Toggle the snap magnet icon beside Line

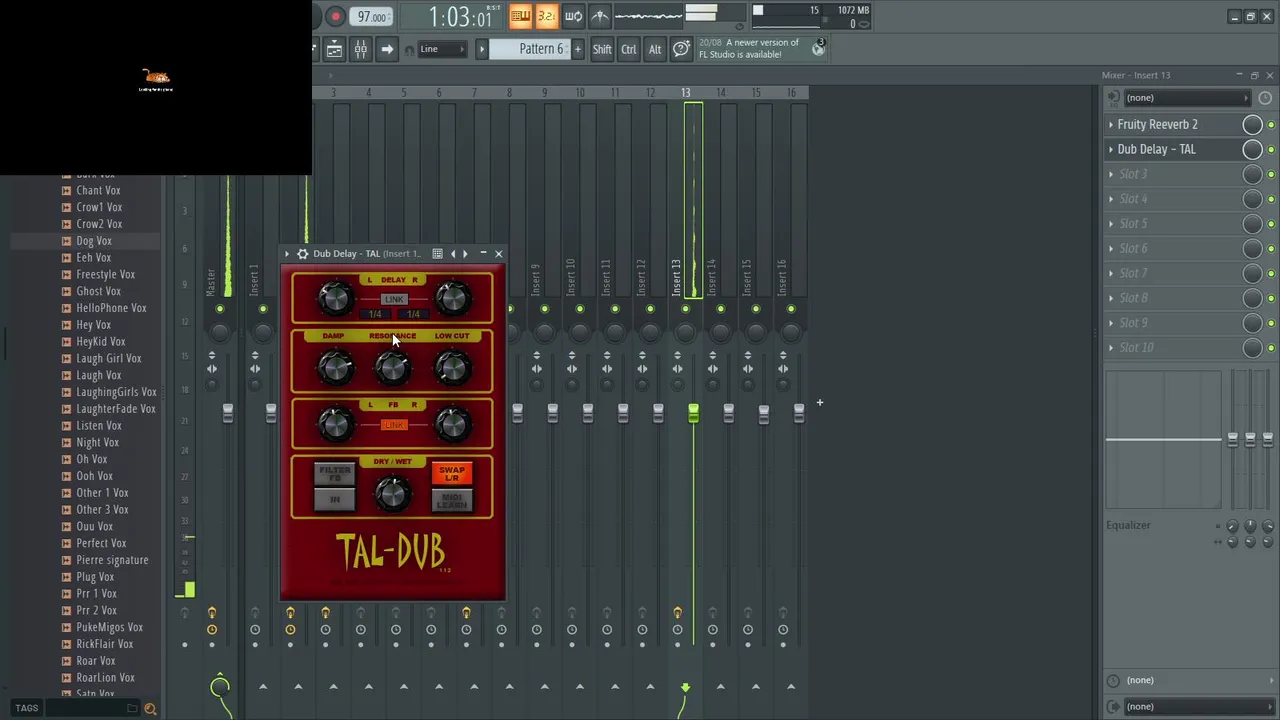point(409,50)
